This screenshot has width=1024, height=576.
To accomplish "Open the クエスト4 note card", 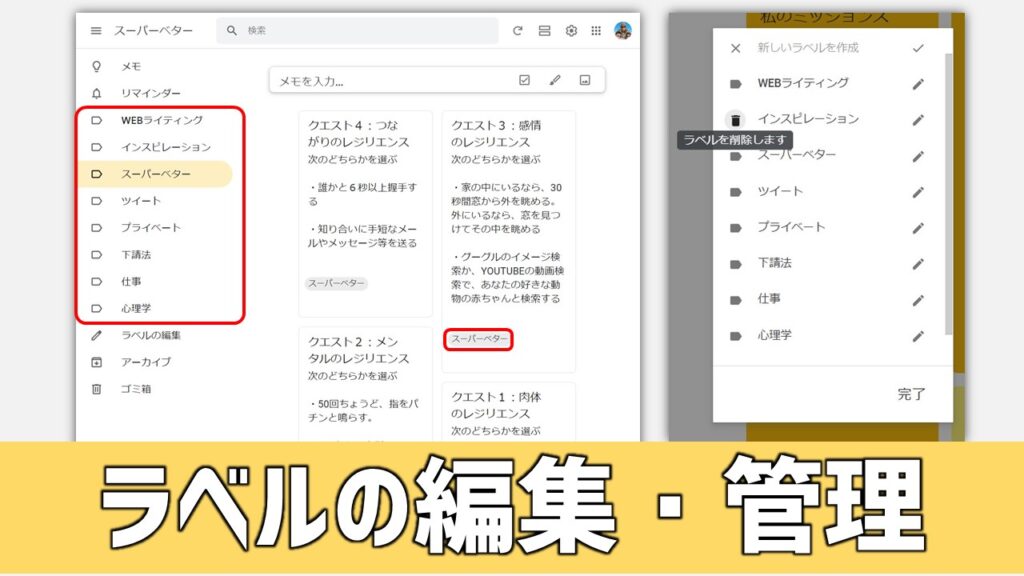I will 365,214.
